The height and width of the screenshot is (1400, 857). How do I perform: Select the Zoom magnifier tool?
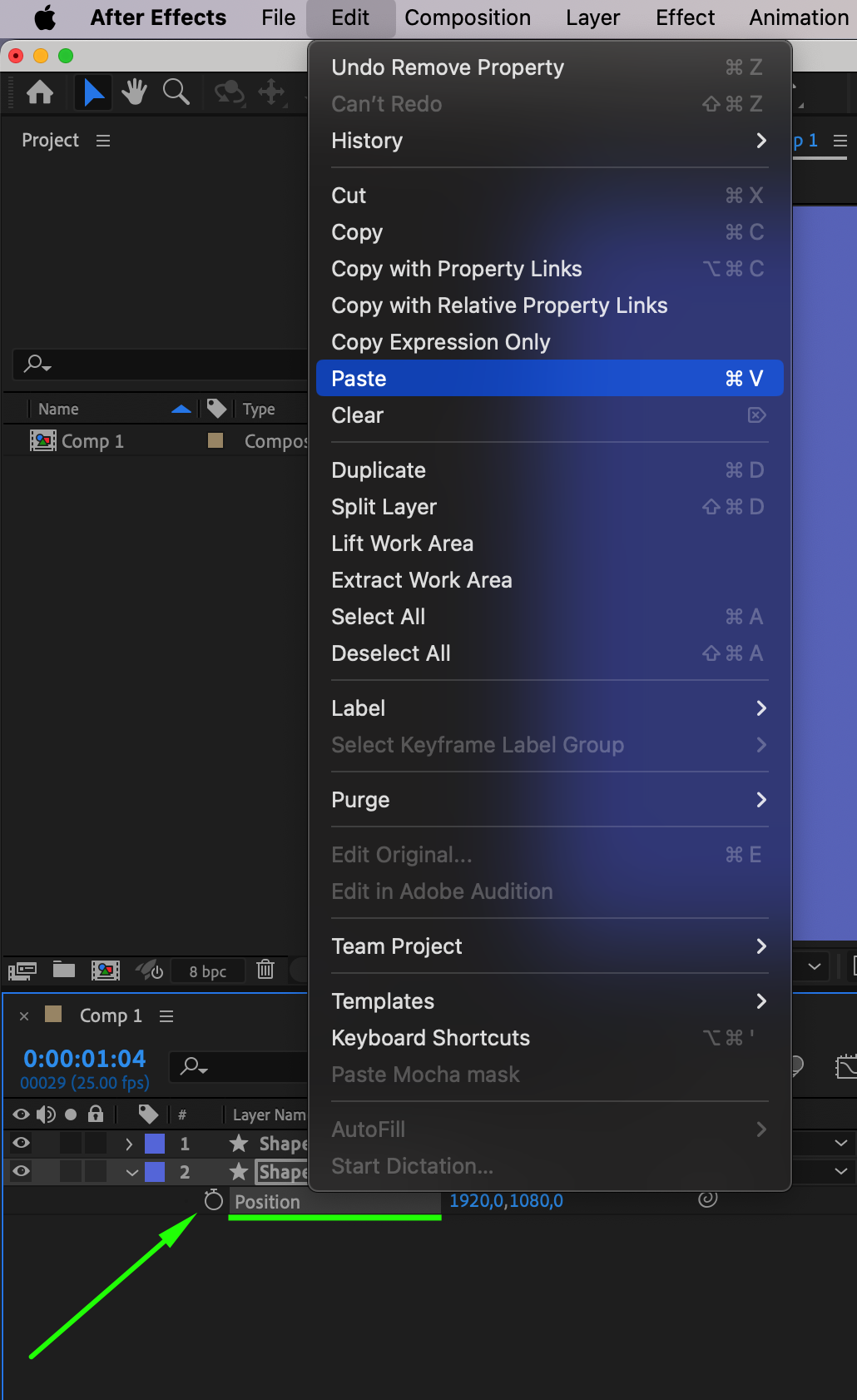point(176,92)
